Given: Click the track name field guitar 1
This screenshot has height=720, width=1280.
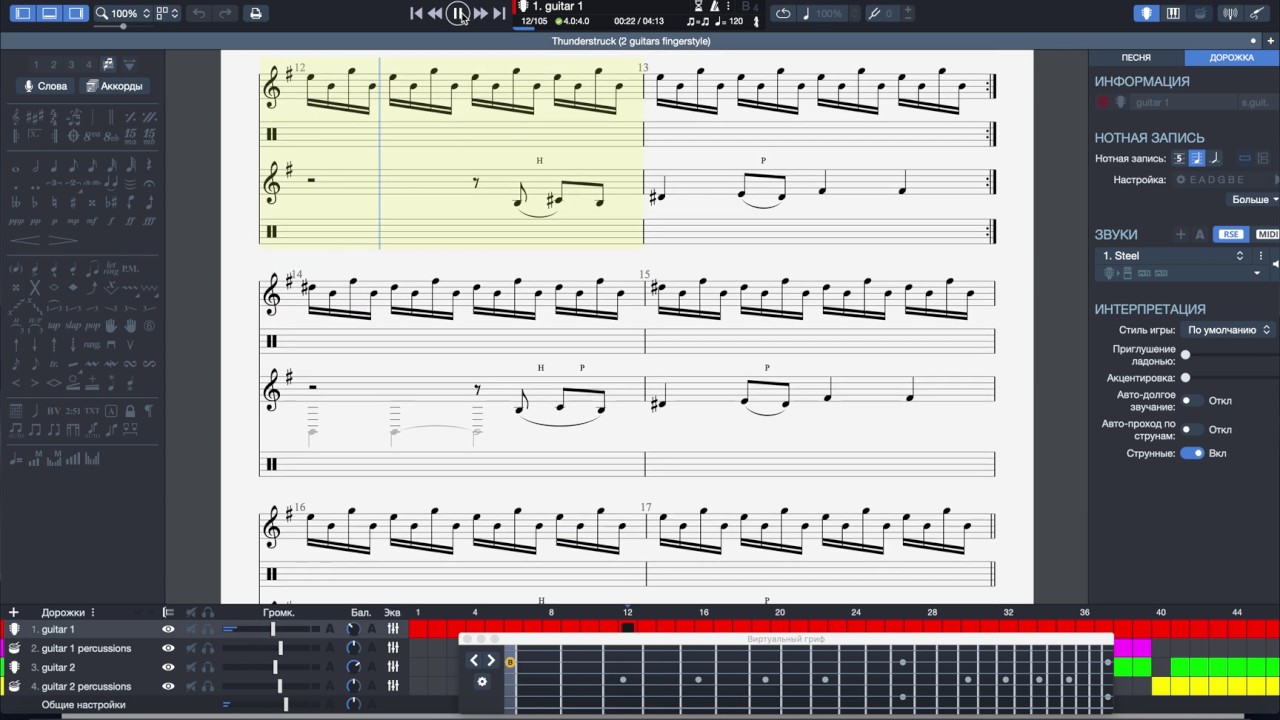Looking at the screenshot, I should 1183,102.
